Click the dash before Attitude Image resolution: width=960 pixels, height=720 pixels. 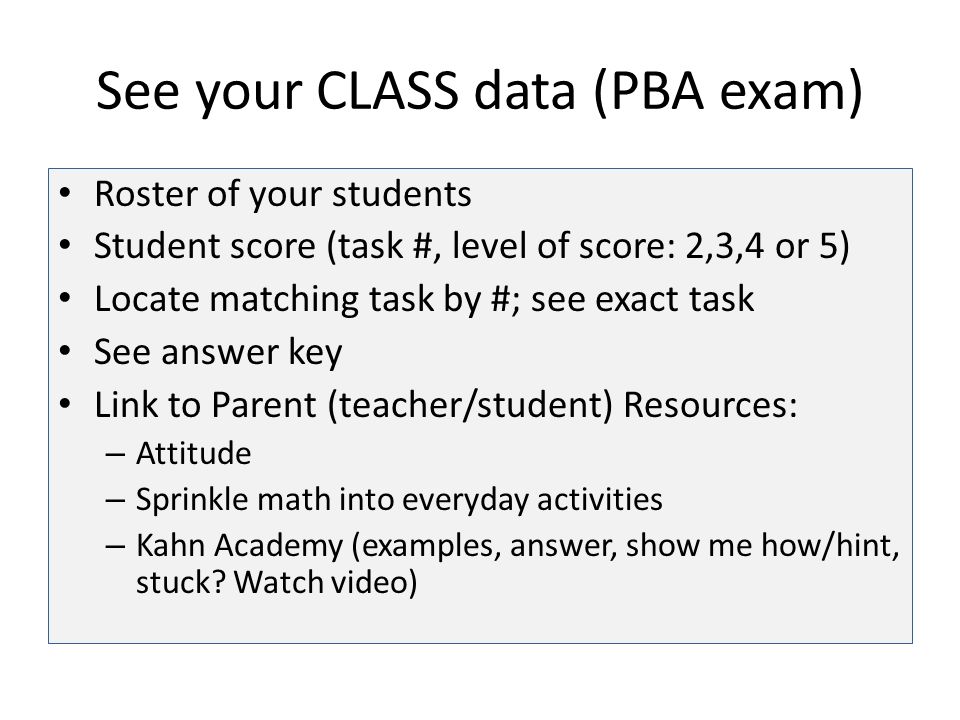(x=114, y=455)
